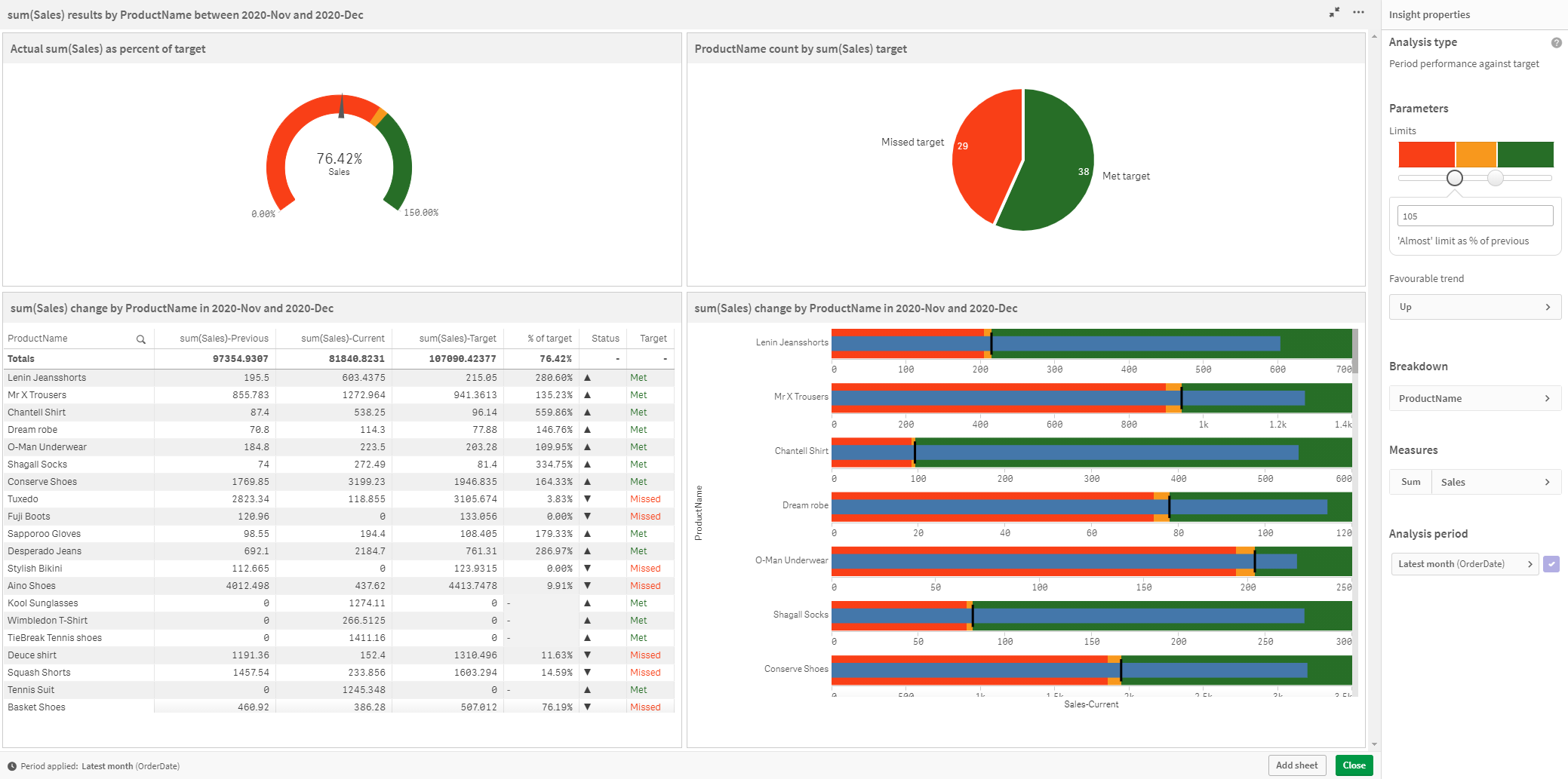1568x779 pixels.
Task: Open the Breakdown ProductName selector
Action: pyautogui.click(x=1474, y=398)
